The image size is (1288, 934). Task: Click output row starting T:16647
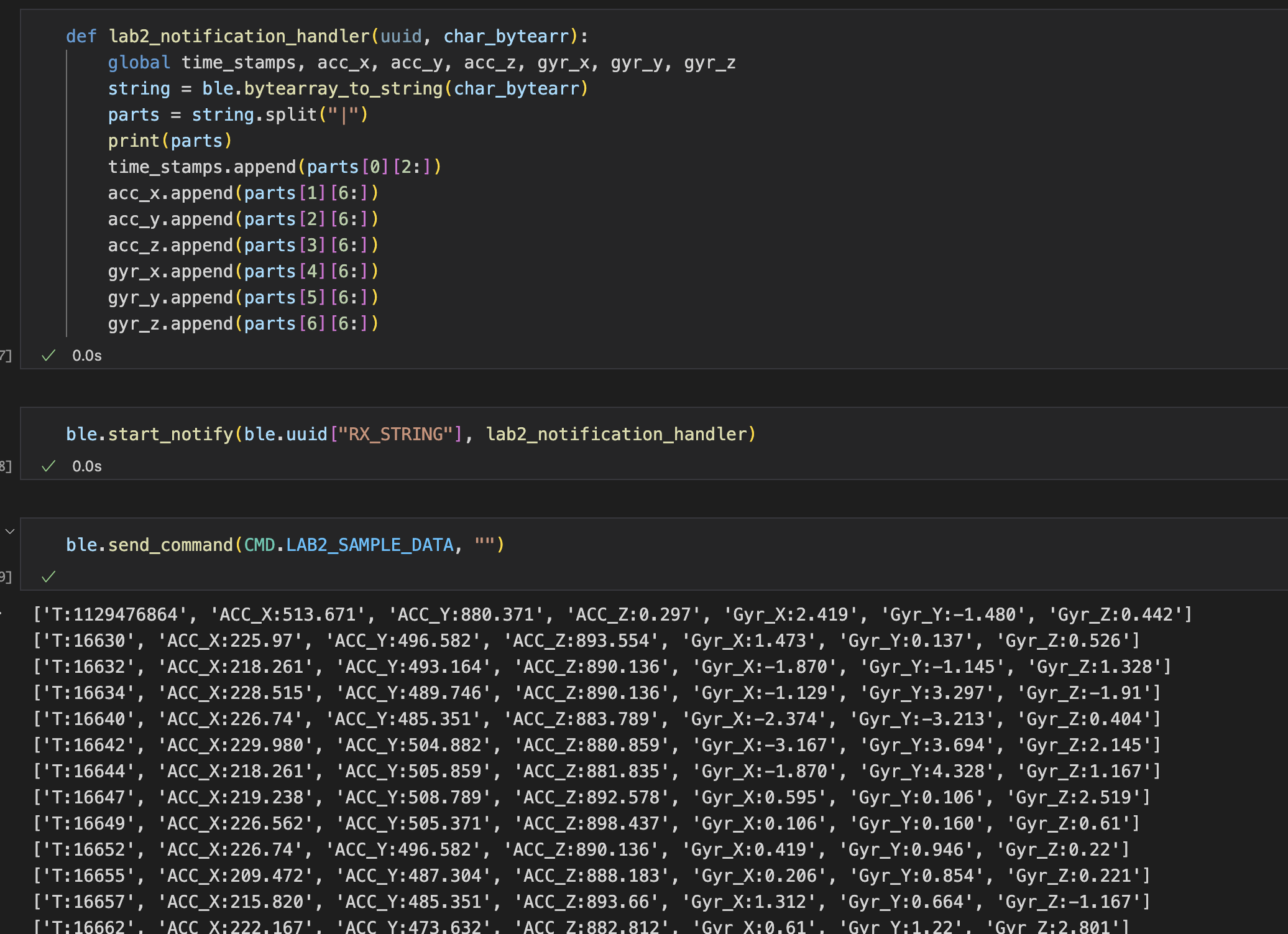pos(592,798)
